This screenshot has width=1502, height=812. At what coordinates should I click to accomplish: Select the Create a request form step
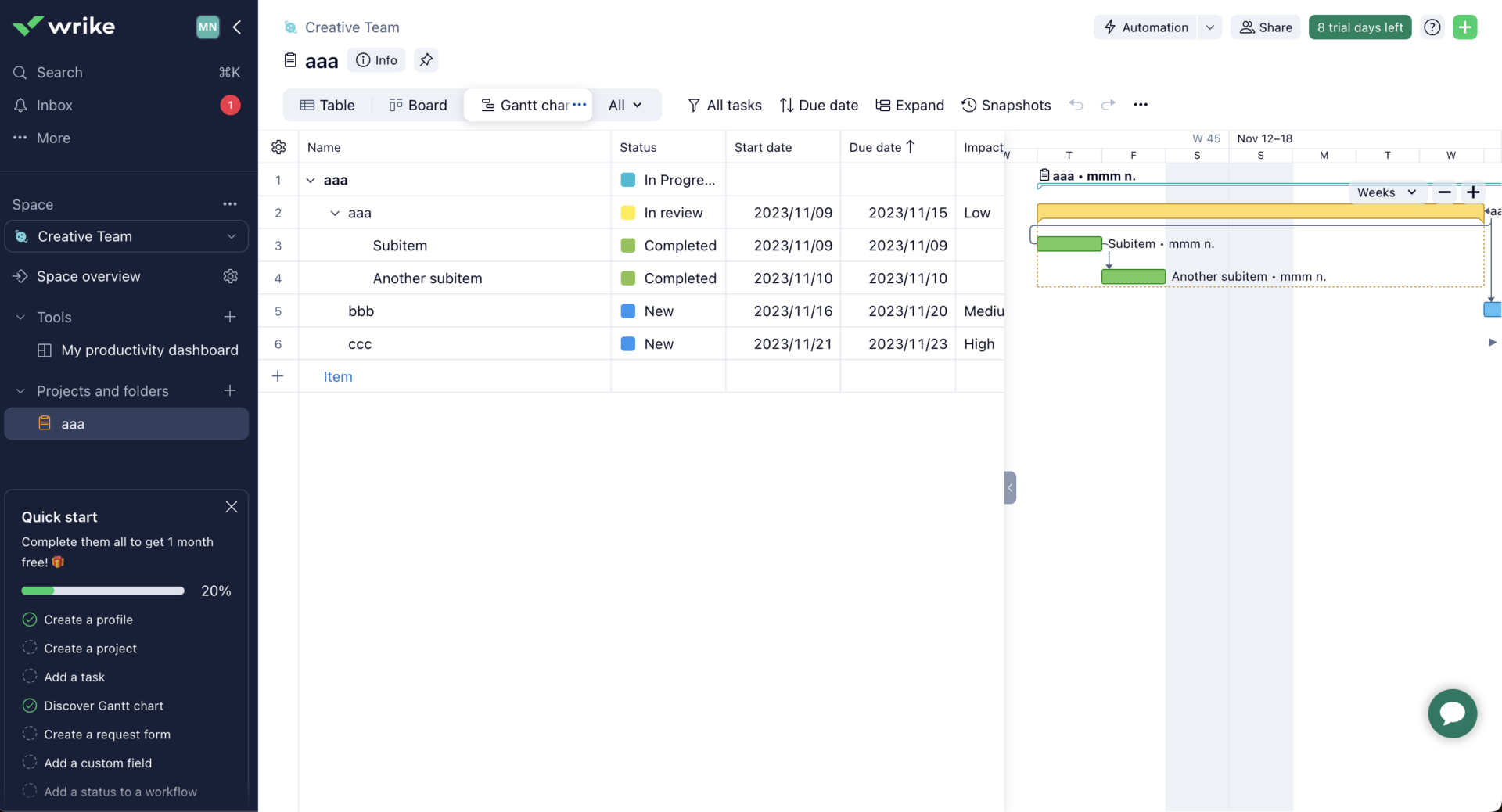[x=30, y=734]
